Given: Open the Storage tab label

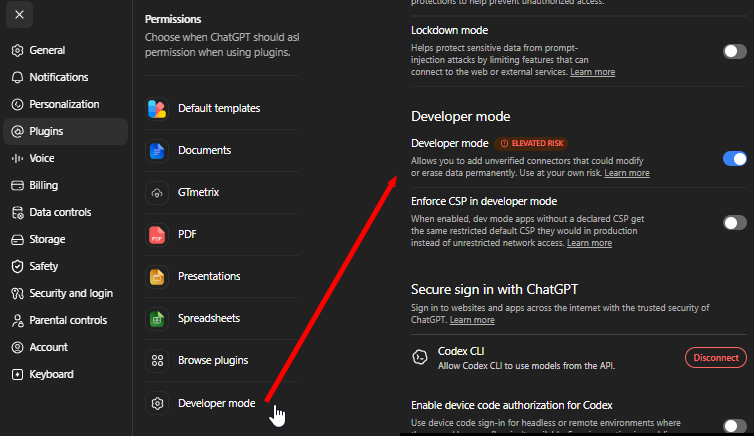Looking at the screenshot, I should point(47,239).
